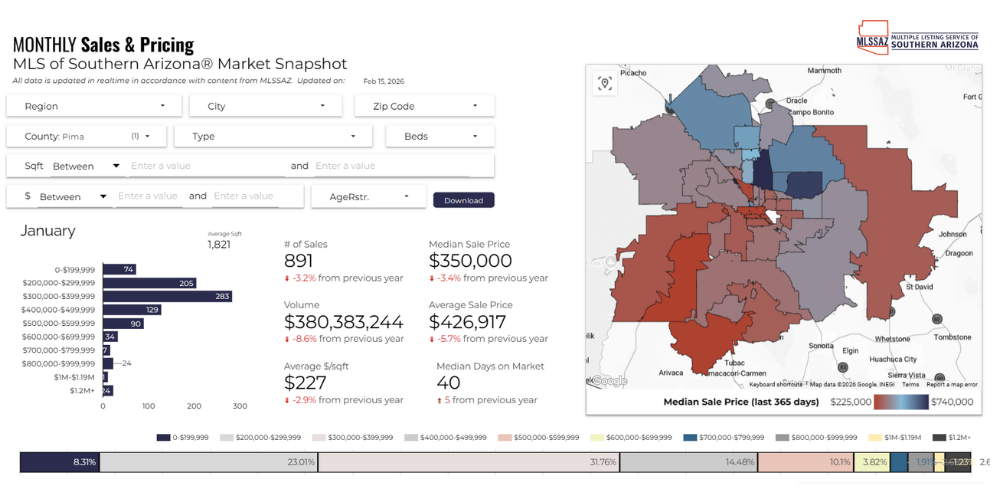Click the Download button
Image resolution: width=1000 pixels, height=500 pixels.
tap(464, 200)
